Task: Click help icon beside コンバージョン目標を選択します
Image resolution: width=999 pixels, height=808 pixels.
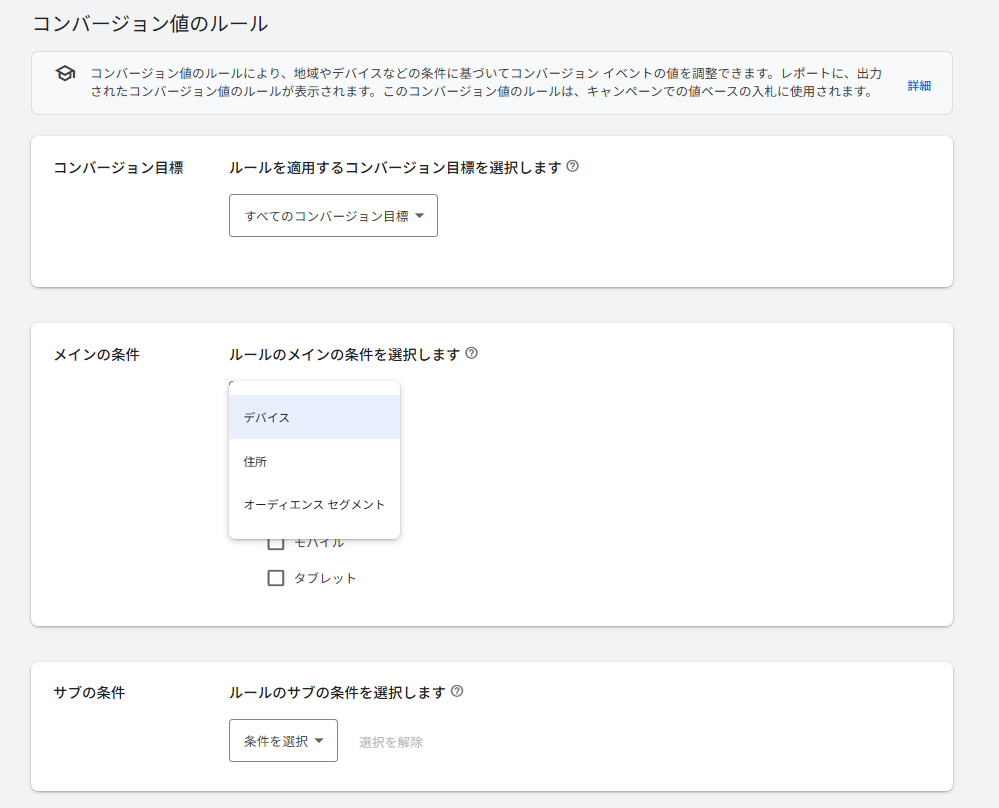Action: tap(572, 166)
